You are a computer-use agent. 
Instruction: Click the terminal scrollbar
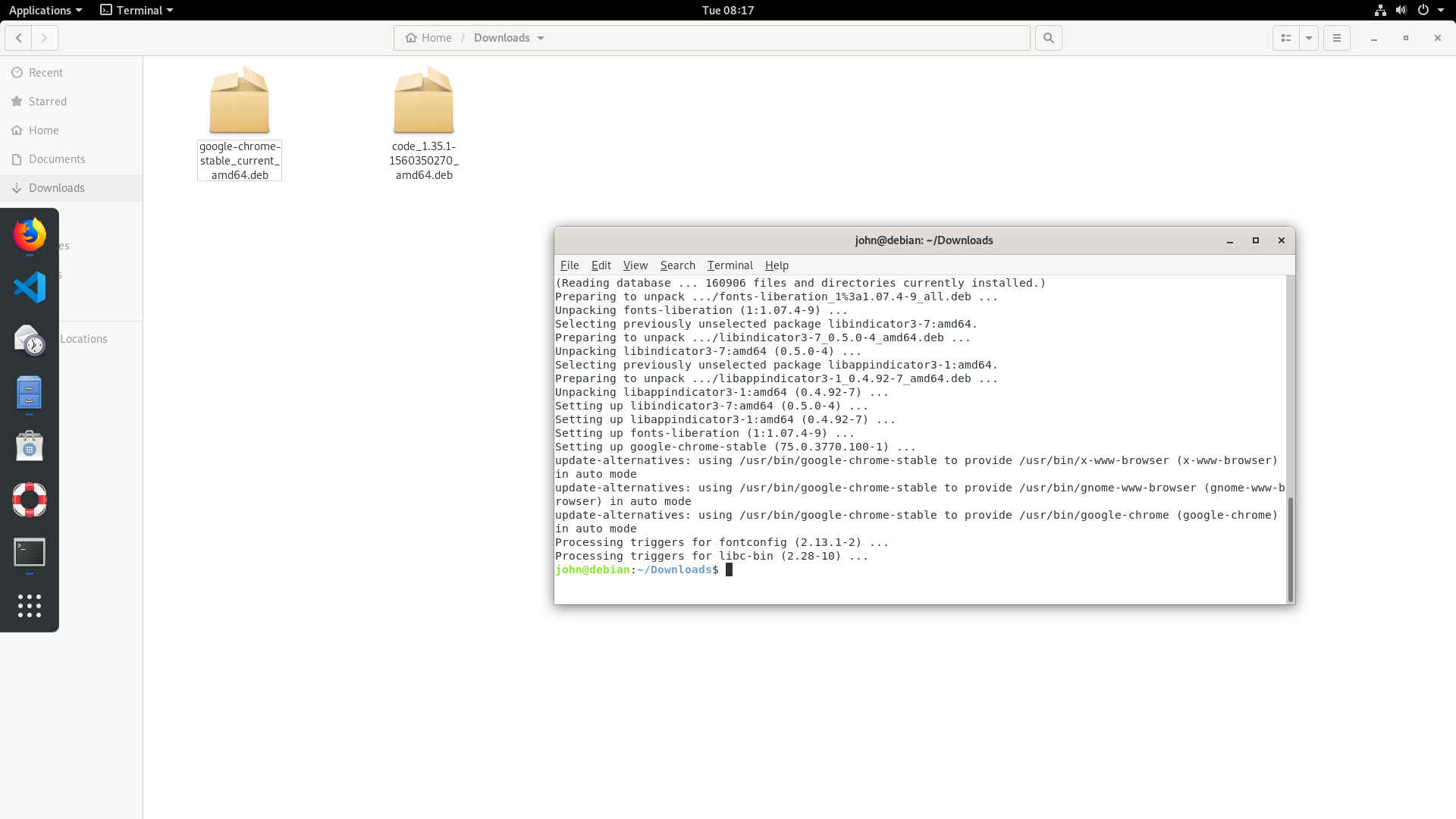pyautogui.click(x=1290, y=548)
